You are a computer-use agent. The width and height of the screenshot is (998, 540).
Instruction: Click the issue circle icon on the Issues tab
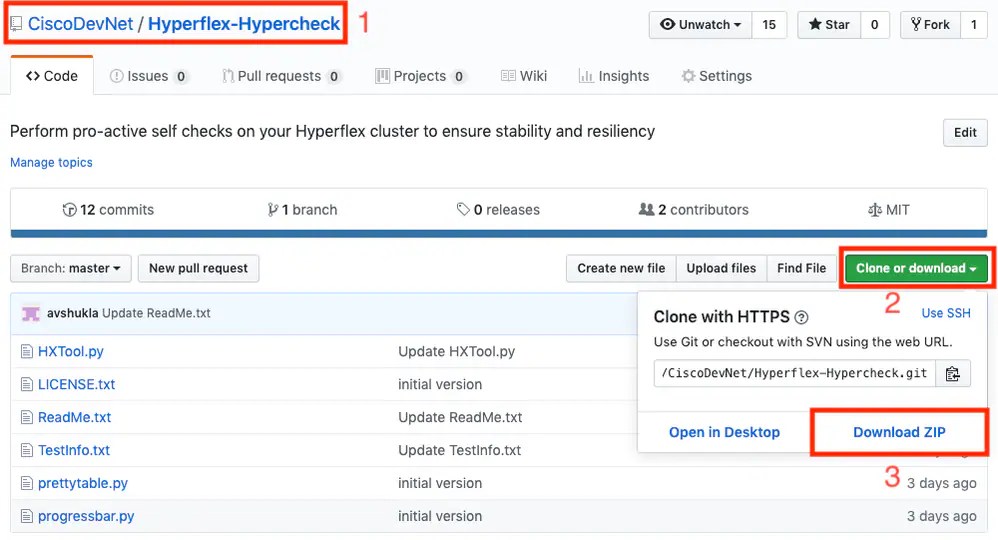coord(116,76)
